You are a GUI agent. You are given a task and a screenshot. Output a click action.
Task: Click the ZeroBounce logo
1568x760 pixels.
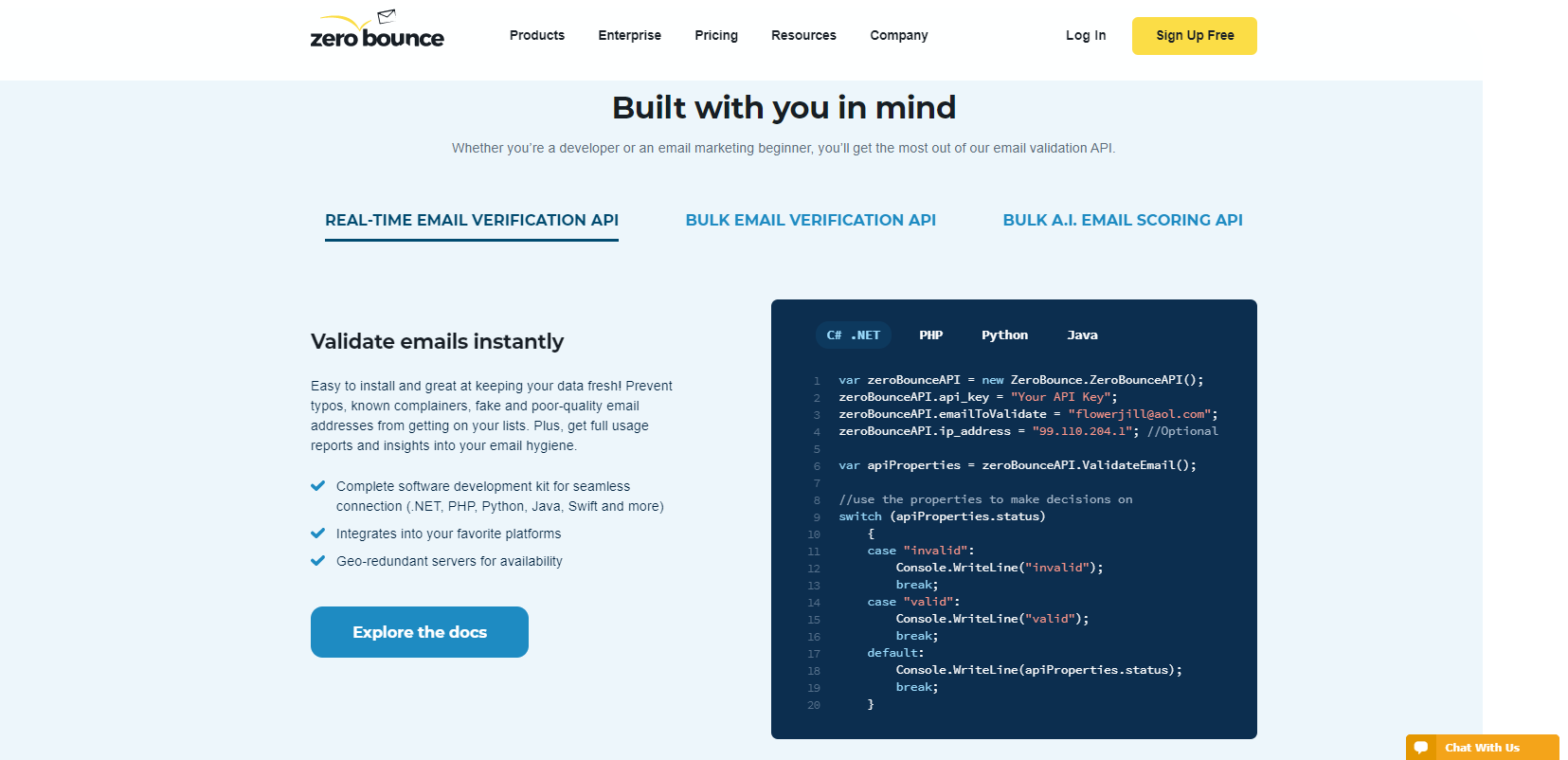click(x=377, y=31)
